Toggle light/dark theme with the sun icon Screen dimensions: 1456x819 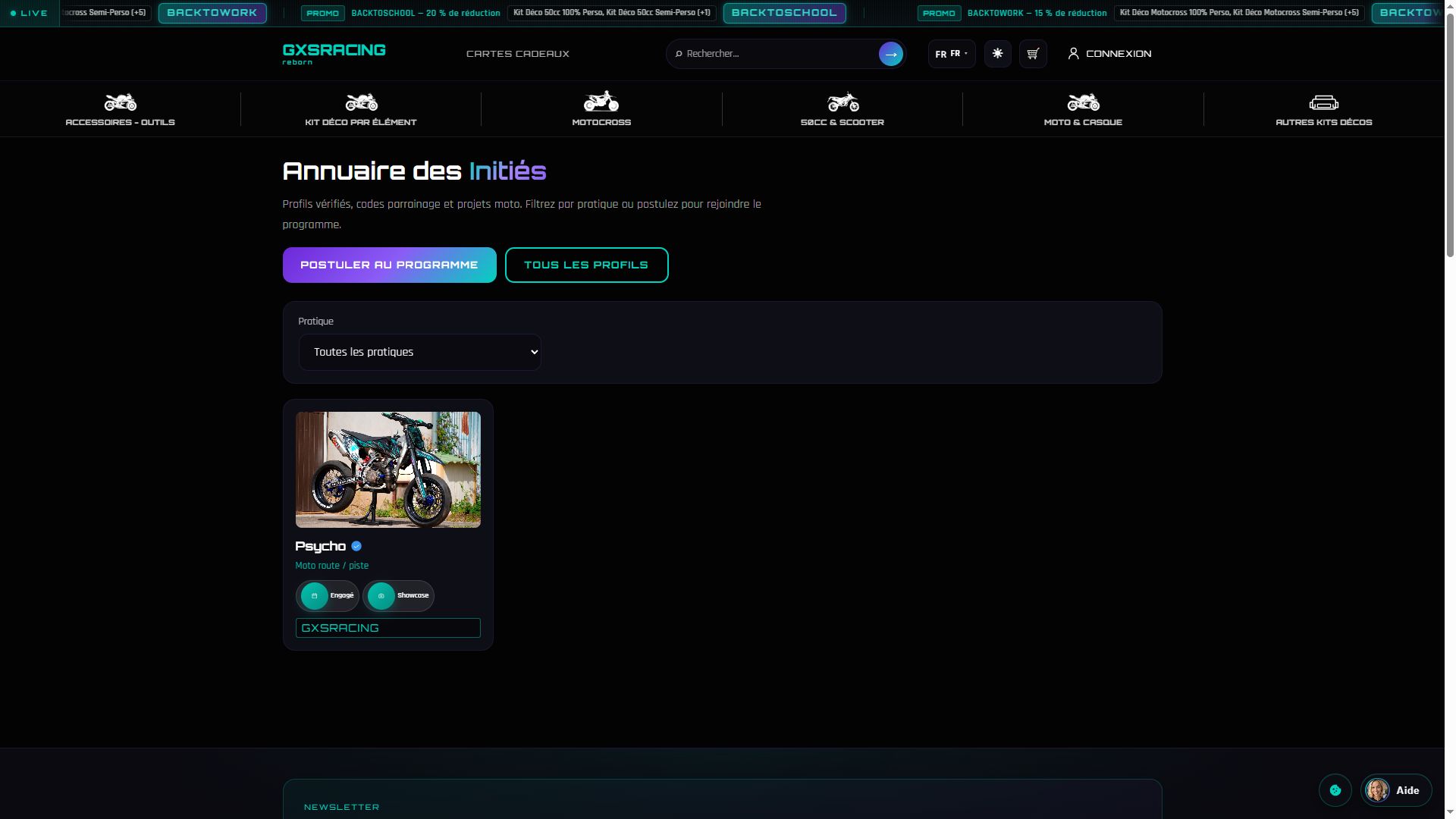[x=997, y=54]
